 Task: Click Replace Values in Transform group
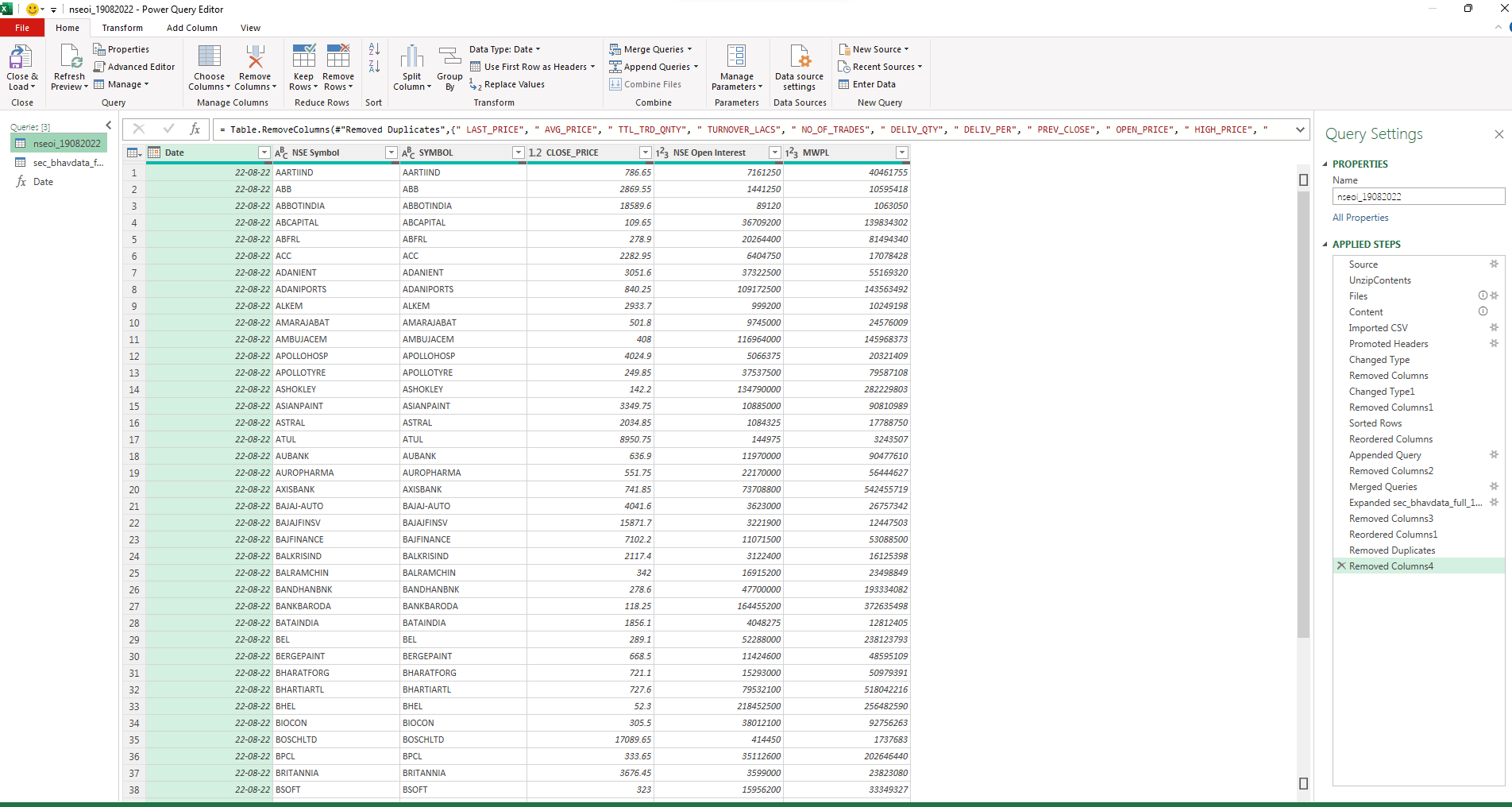[507, 84]
